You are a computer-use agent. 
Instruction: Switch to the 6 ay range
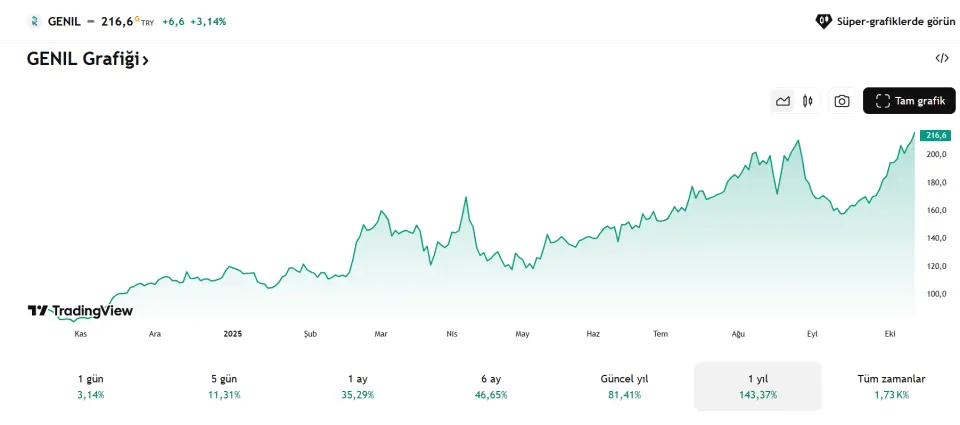(491, 386)
